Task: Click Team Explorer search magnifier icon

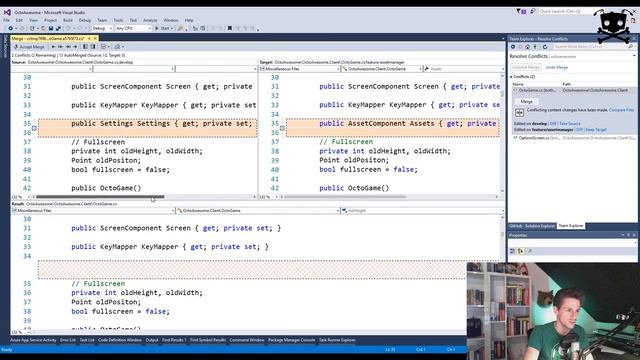Action: (631, 47)
